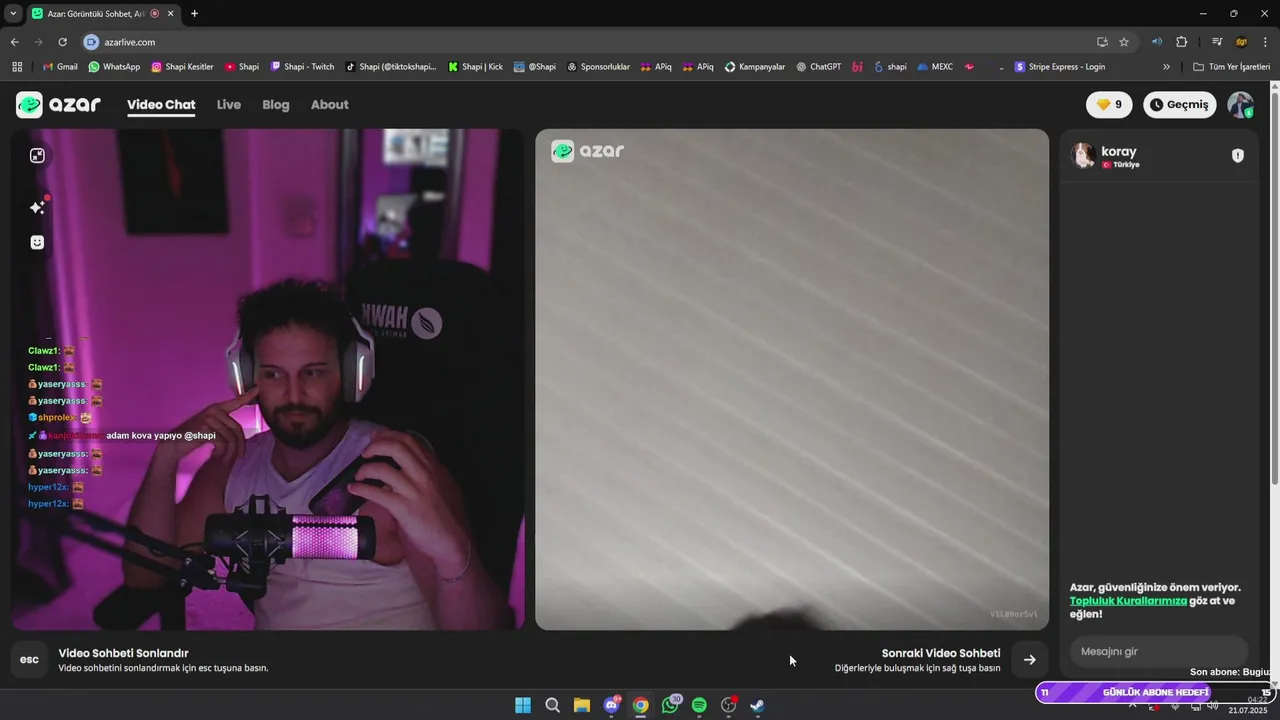Open taskbar Search
1280x720 pixels.
[x=552, y=705]
